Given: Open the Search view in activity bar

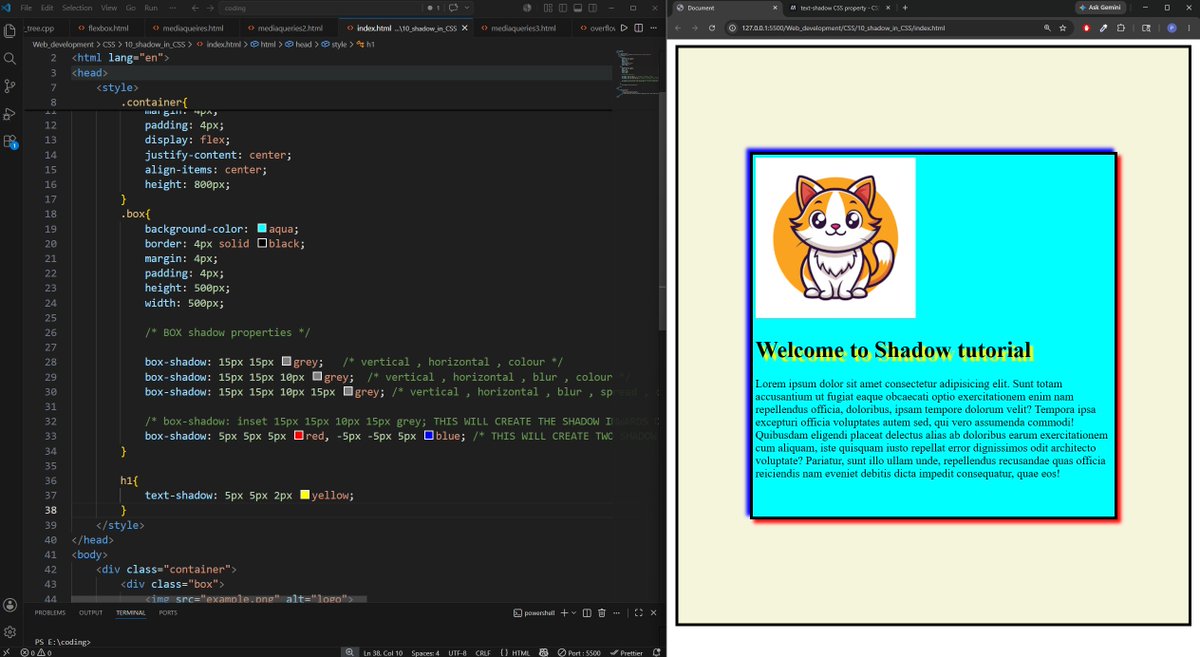Looking at the screenshot, I should click(10, 59).
